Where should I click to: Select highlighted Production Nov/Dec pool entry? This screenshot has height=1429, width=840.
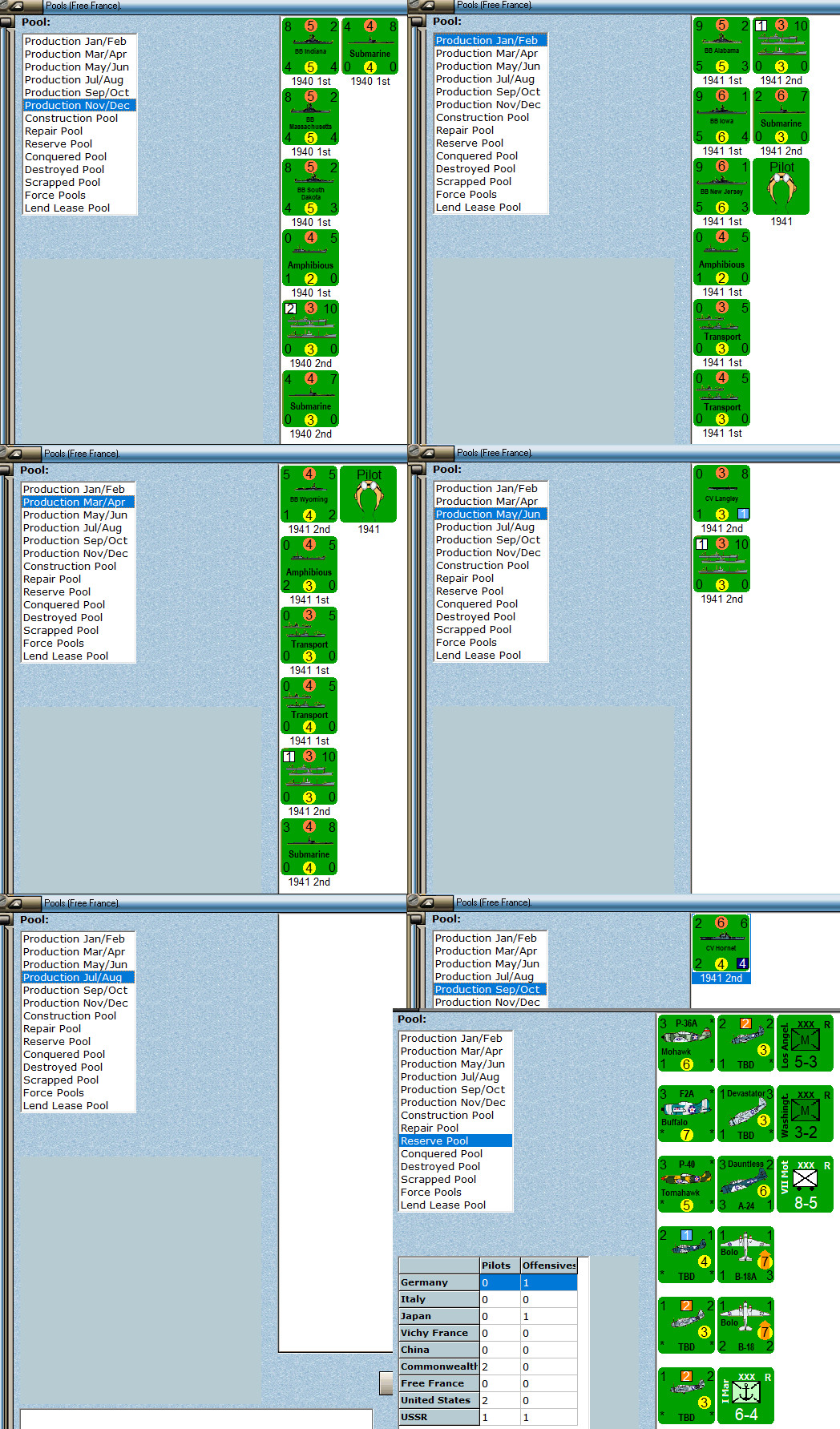(x=80, y=105)
